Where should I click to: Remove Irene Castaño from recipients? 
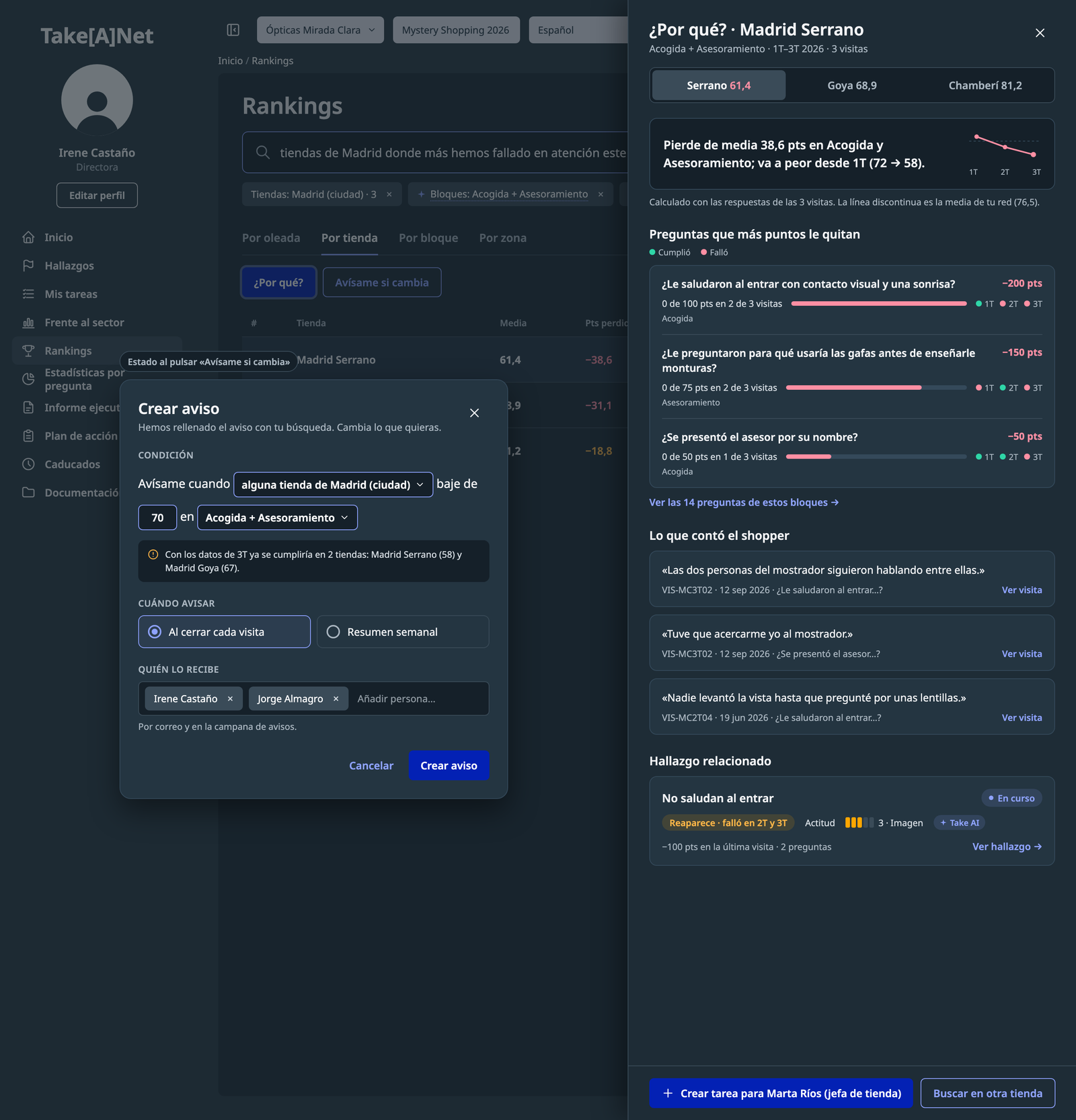[230, 699]
